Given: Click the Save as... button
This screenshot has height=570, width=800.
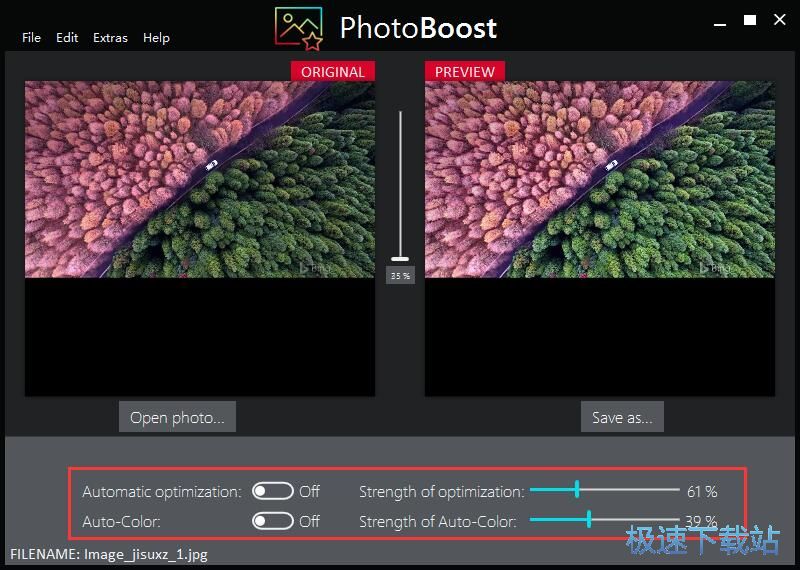Looking at the screenshot, I should (x=622, y=417).
